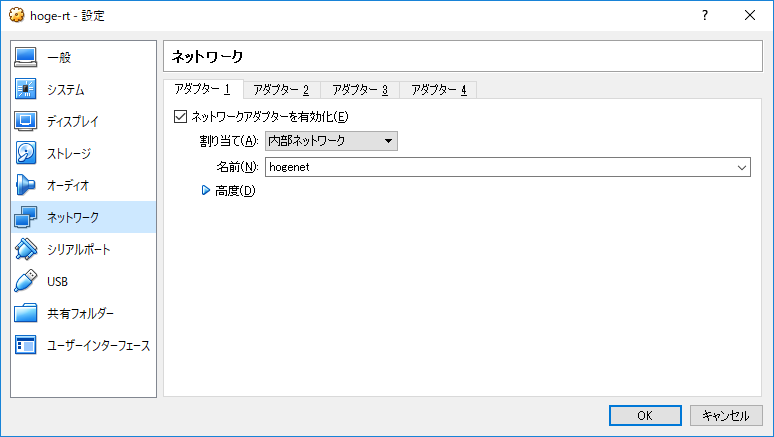Click the Network (ネットワーク) monitors icon
The image size is (774, 437).
point(25,217)
